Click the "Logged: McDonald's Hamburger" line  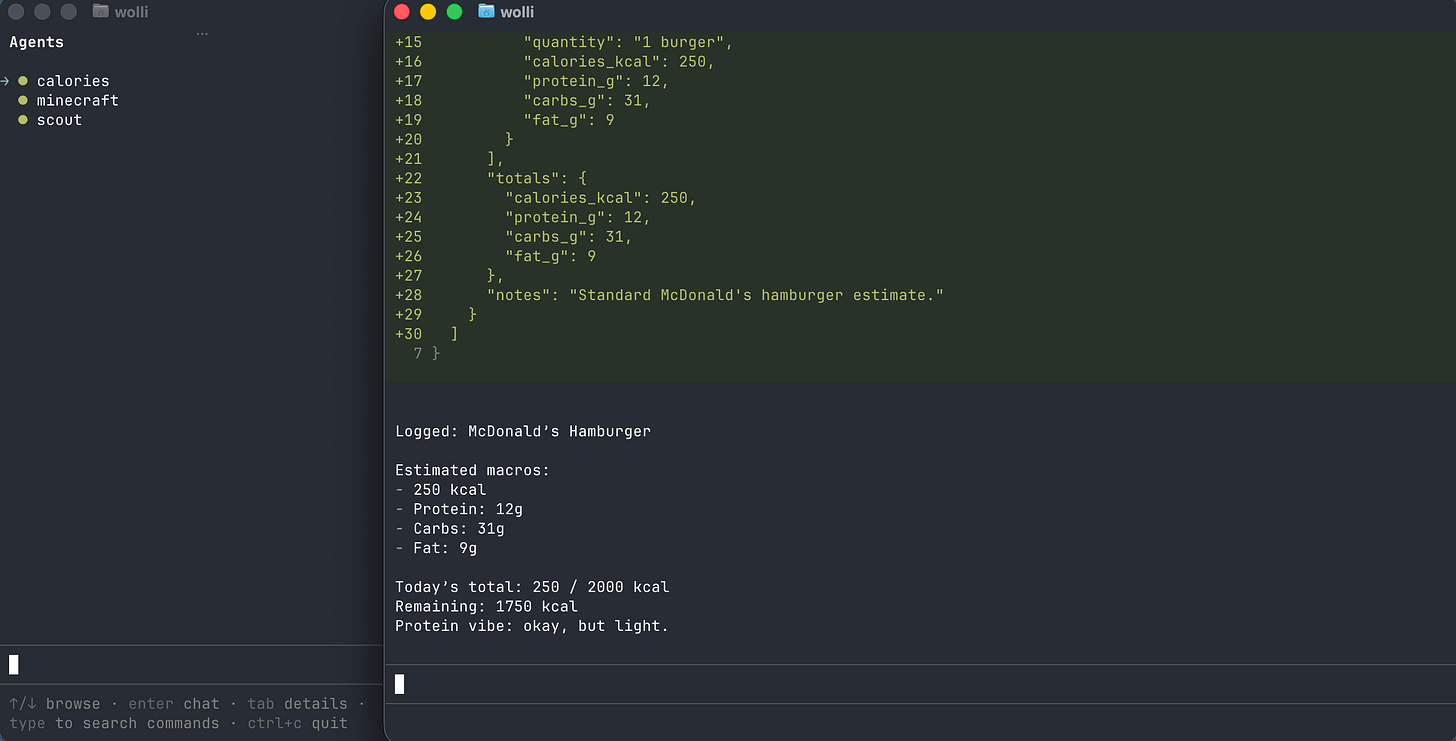[523, 432]
